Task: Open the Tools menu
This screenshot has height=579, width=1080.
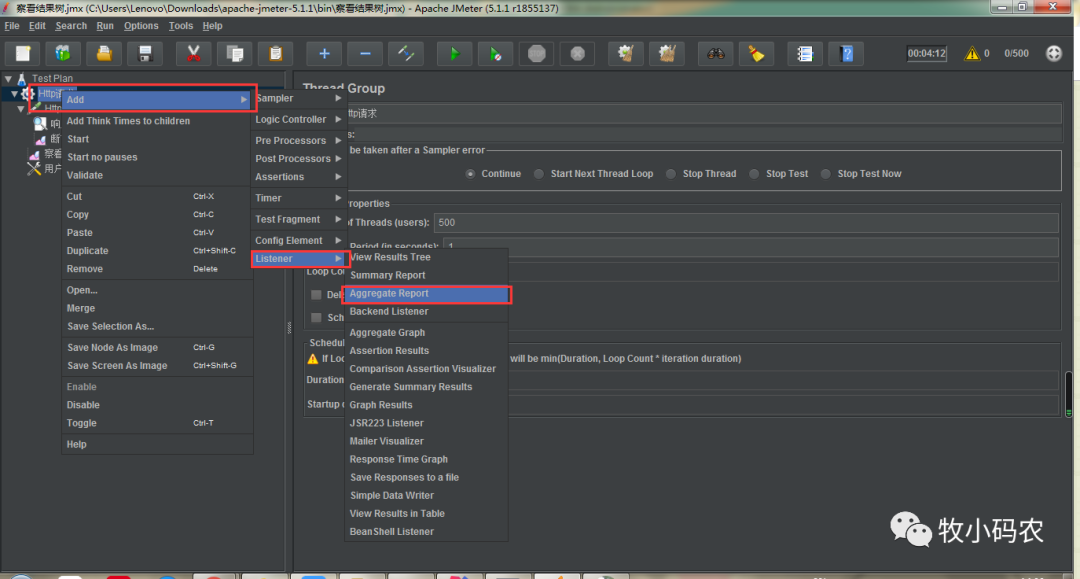Action: [180, 25]
